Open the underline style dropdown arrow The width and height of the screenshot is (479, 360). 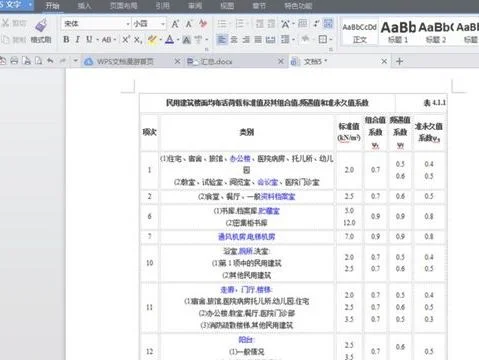[x=97, y=40]
